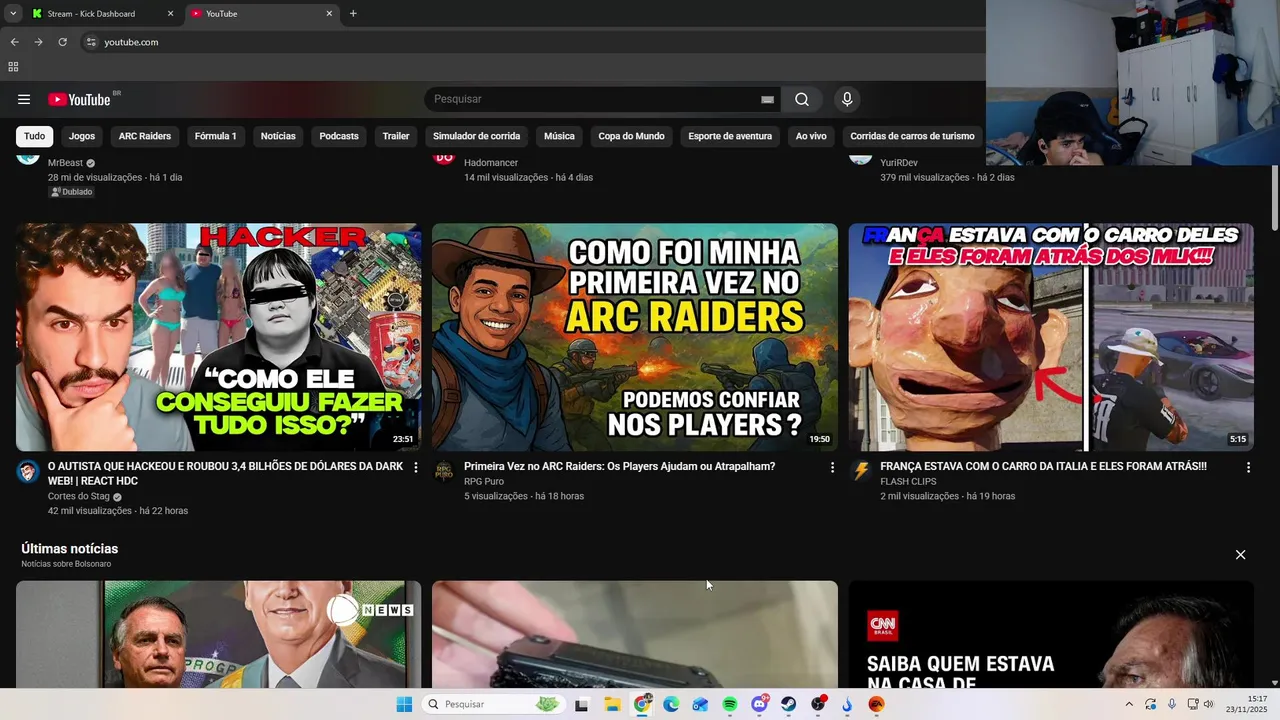Open the Cortes do Stag channel avatar
The image size is (1280, 720).
coord(28,472)
